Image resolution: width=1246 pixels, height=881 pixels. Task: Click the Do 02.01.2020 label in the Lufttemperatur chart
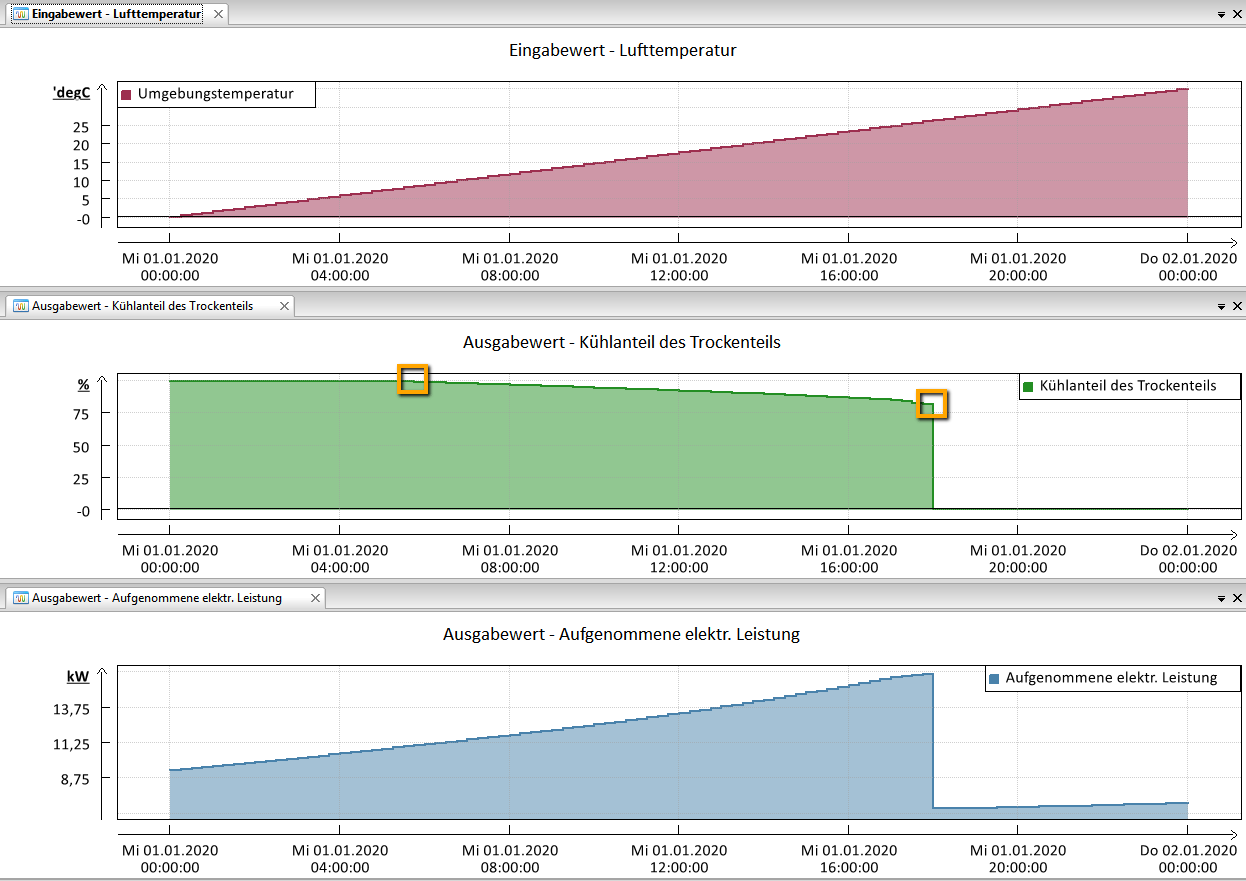[1188, 258]
